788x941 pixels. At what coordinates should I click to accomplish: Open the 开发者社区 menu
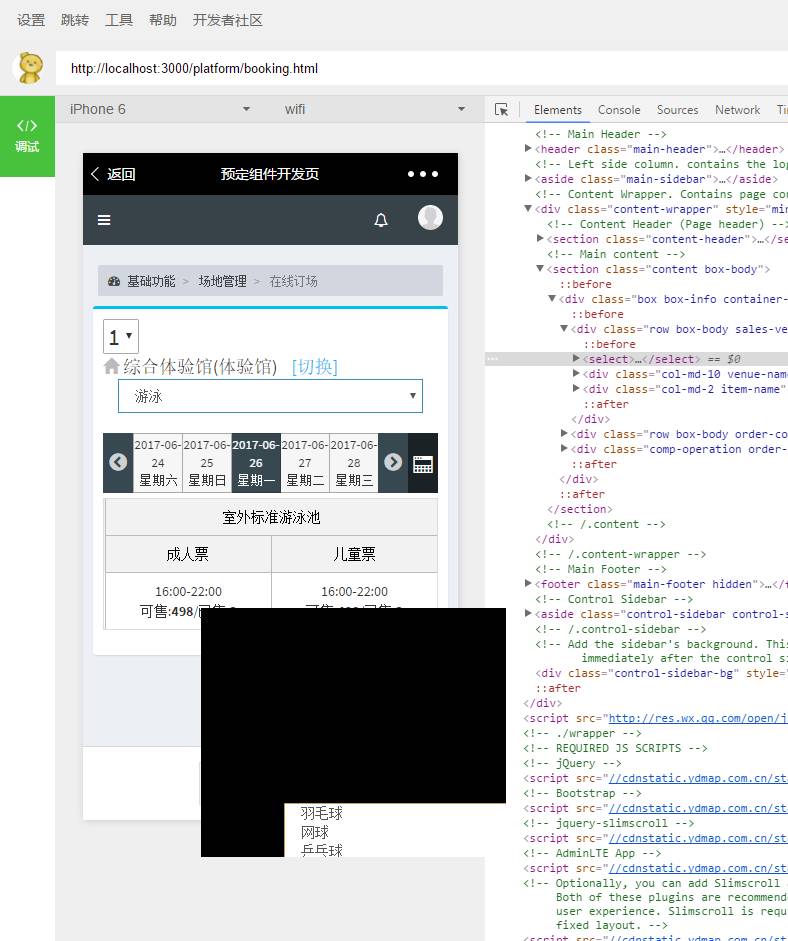tap(227, 20)
